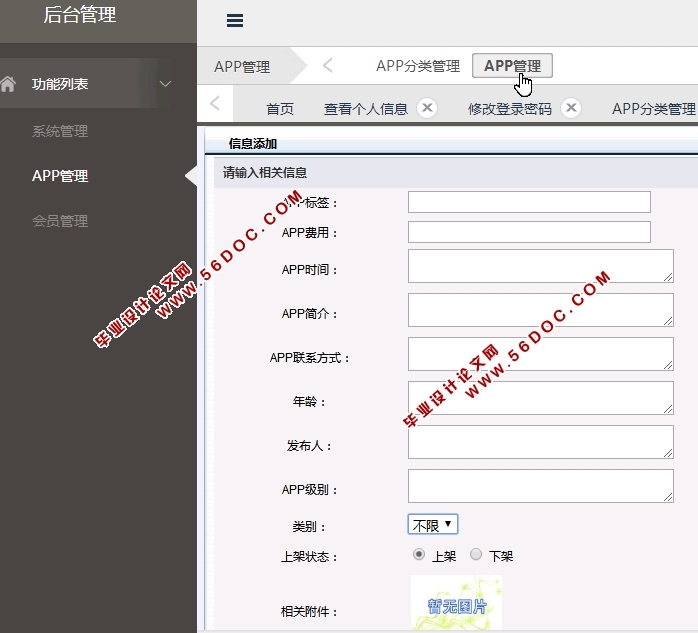Focus the APP级别 text area
698x633 pixels.
(x=541, y=486)
